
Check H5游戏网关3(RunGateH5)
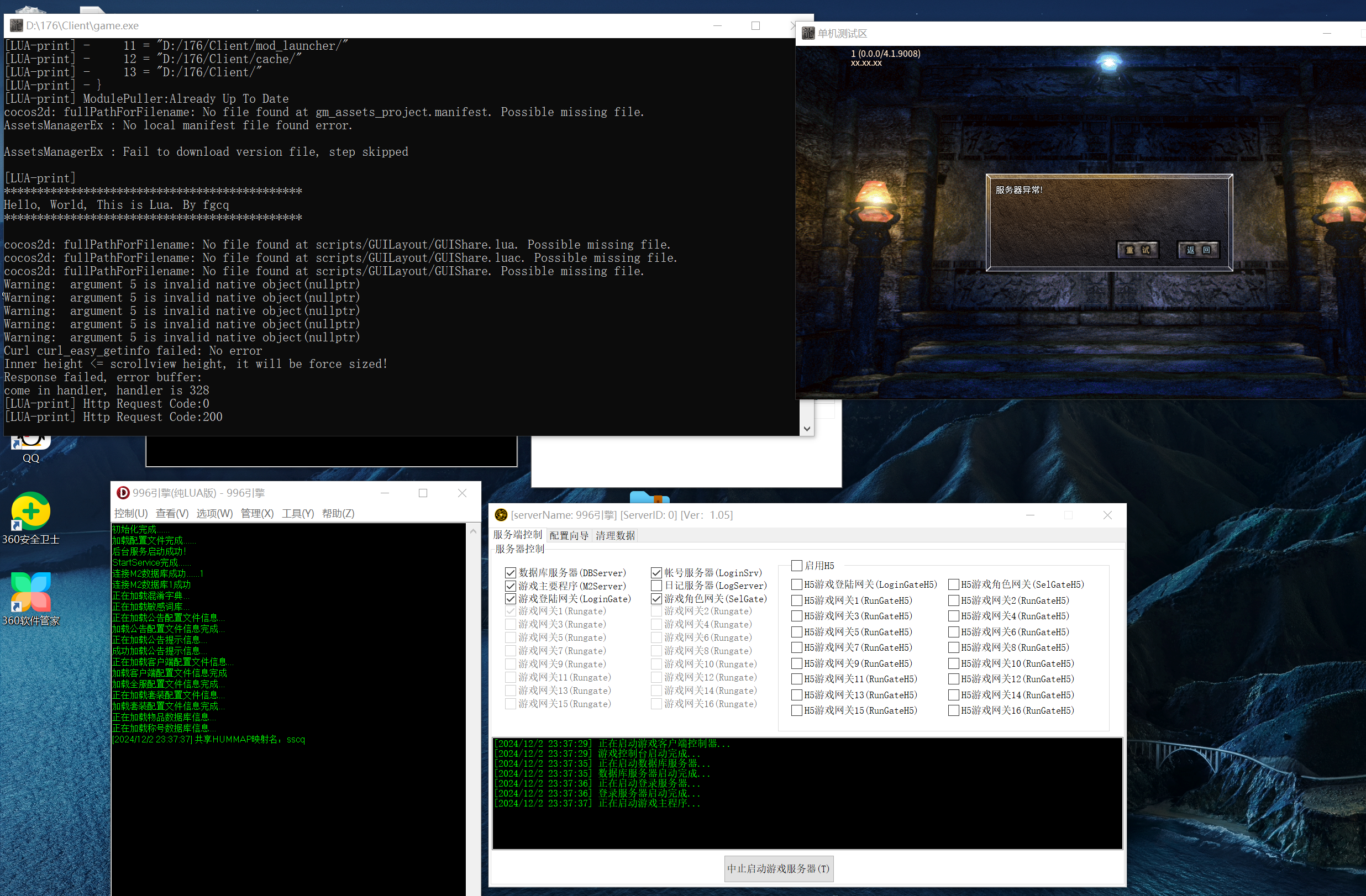[796, 615]
